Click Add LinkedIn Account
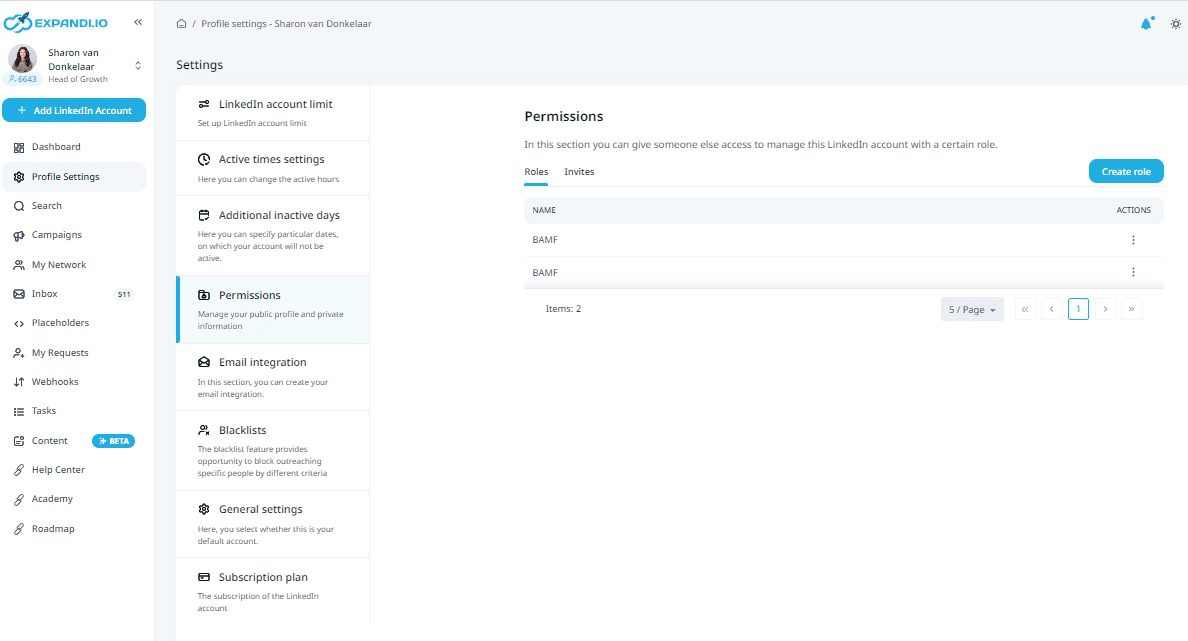1188x641 pixels. pyautogui.click(x=74, y=110)
